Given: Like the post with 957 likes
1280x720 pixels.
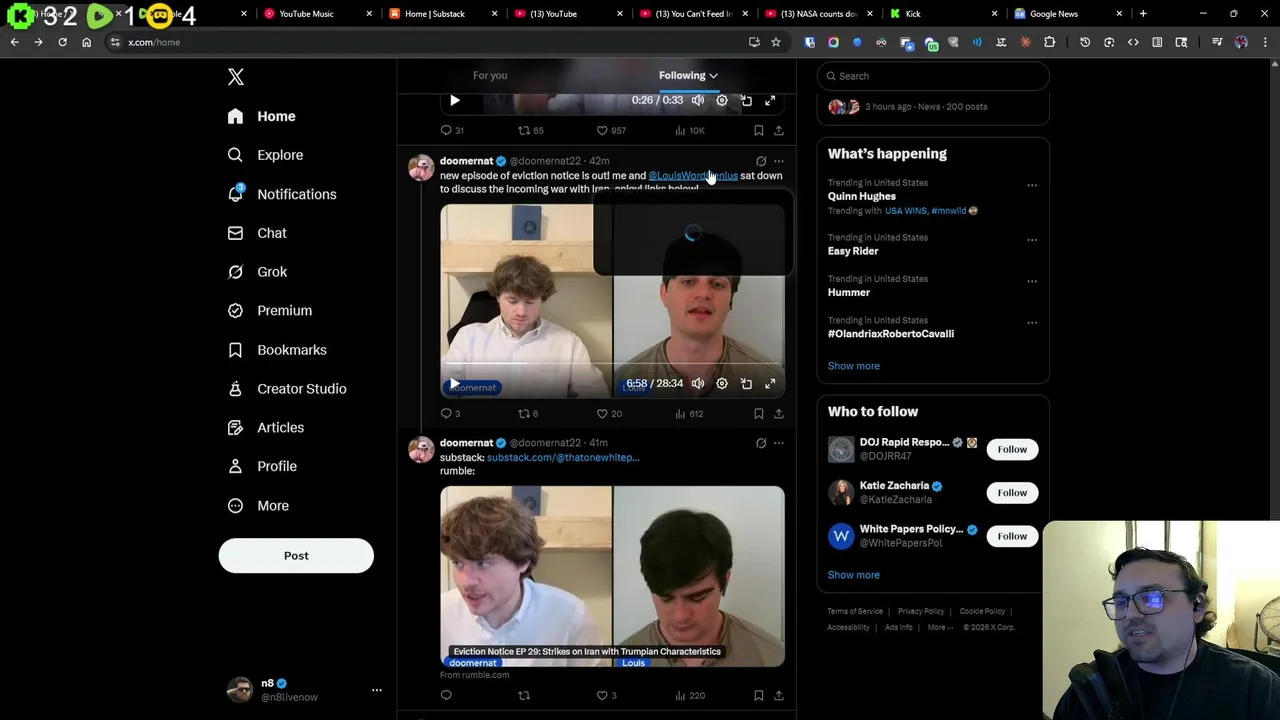Looking at the screenshot, I should click(611, 130).
